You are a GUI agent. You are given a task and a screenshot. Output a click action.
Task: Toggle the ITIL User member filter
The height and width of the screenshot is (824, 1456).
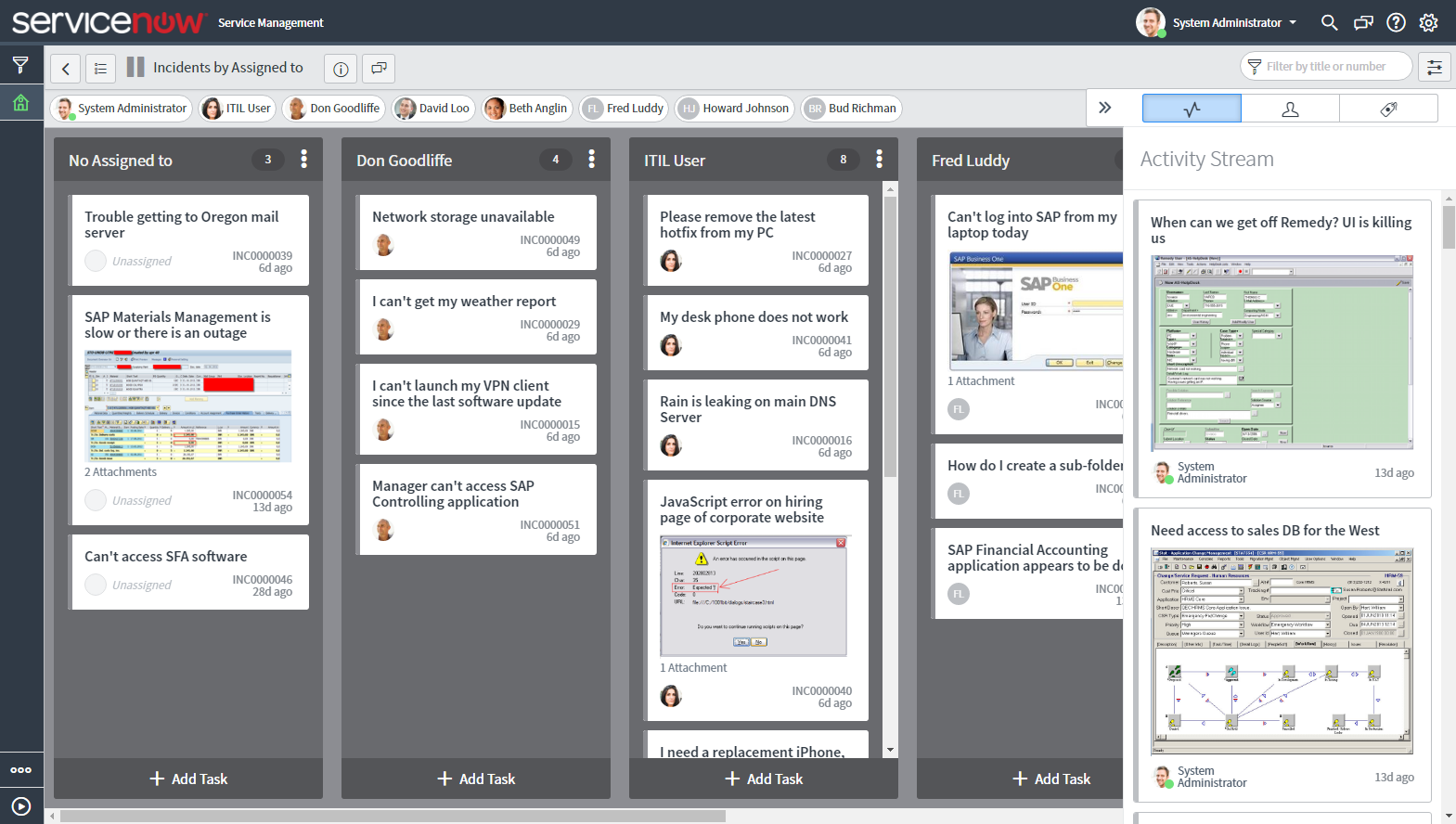[x=237, y=109]
